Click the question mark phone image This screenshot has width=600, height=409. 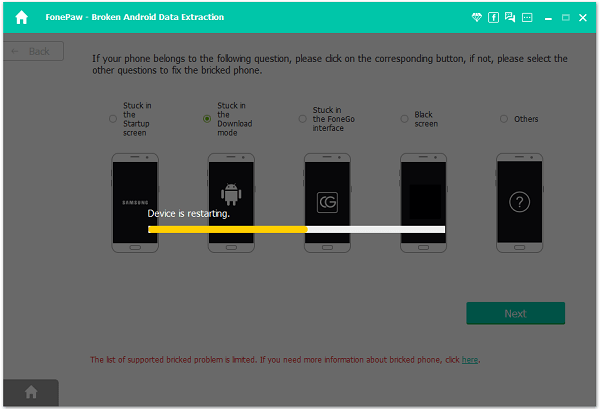click(x=519, y=203)
